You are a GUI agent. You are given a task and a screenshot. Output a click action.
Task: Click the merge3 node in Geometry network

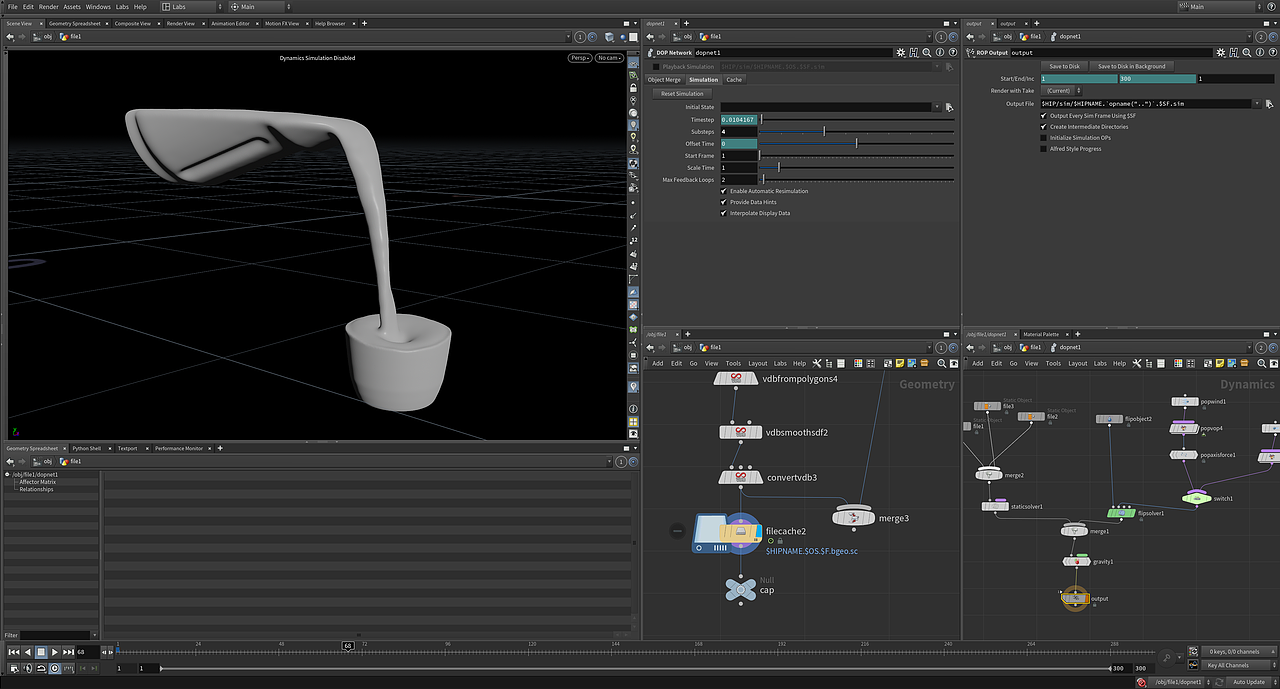pos(852,517)
